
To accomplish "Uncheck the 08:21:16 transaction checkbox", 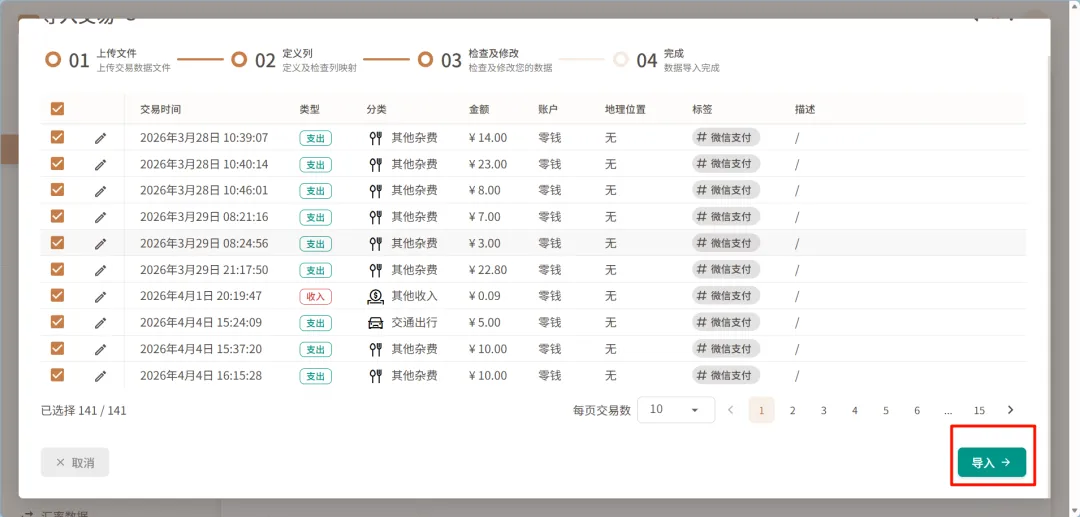I will (x=58, y=216).
